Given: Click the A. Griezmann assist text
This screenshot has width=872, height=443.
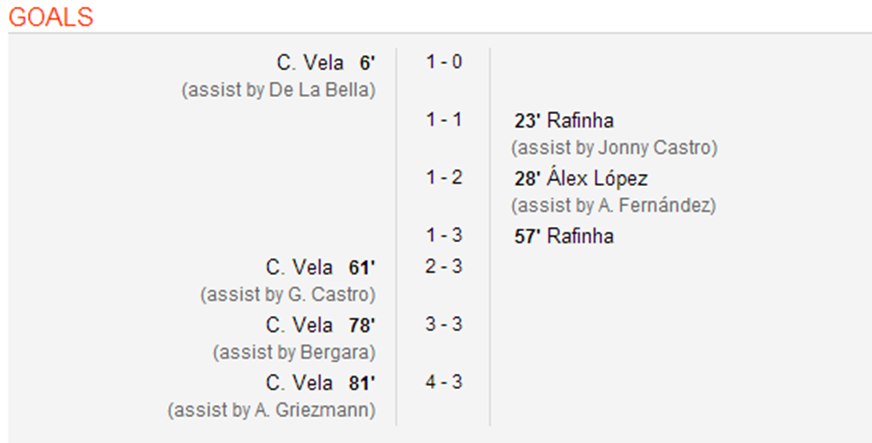Looking at the screenshot, I should coord(272,410).
